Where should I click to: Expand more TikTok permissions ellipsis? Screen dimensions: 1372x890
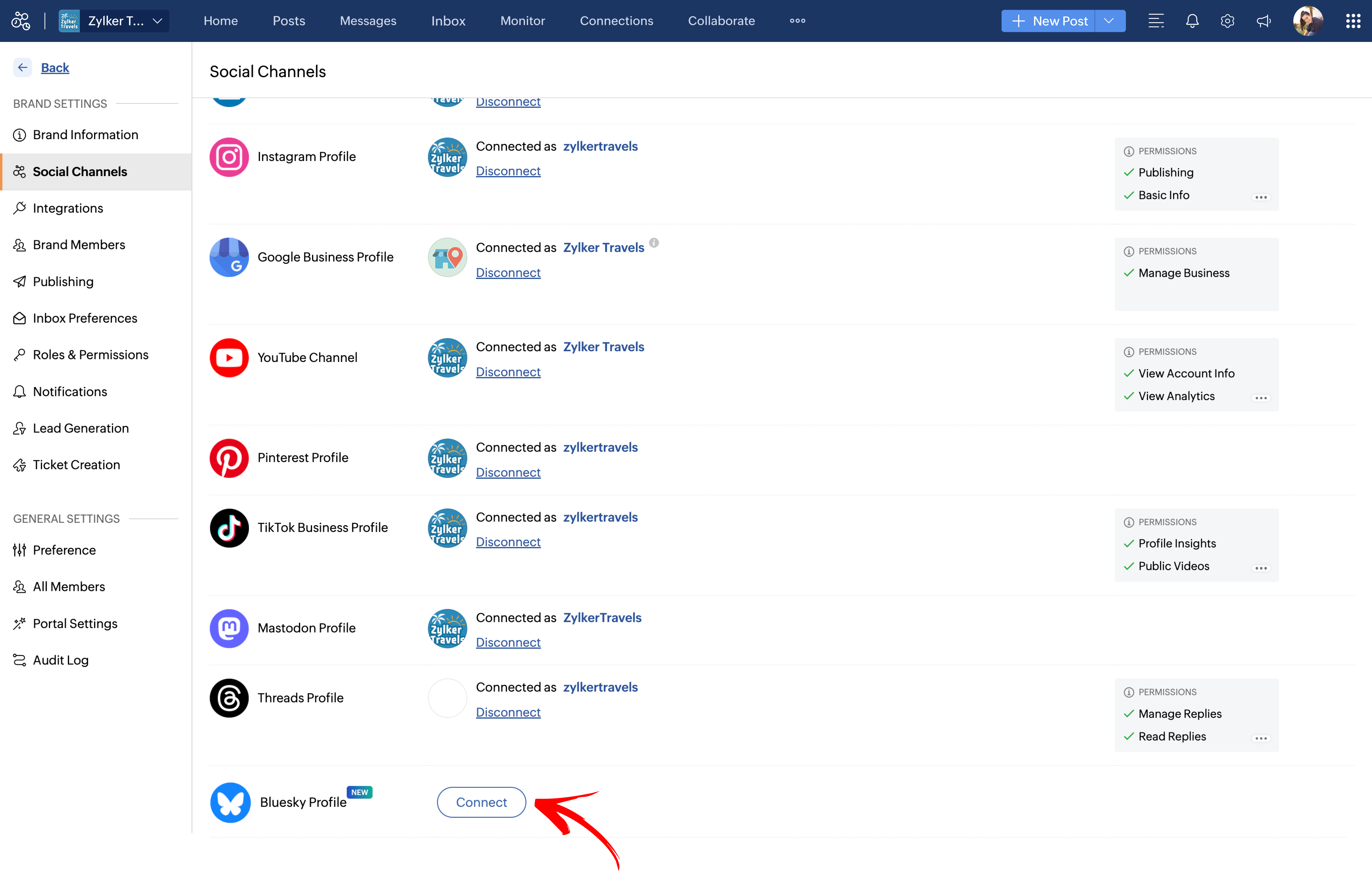point(1261,568)
